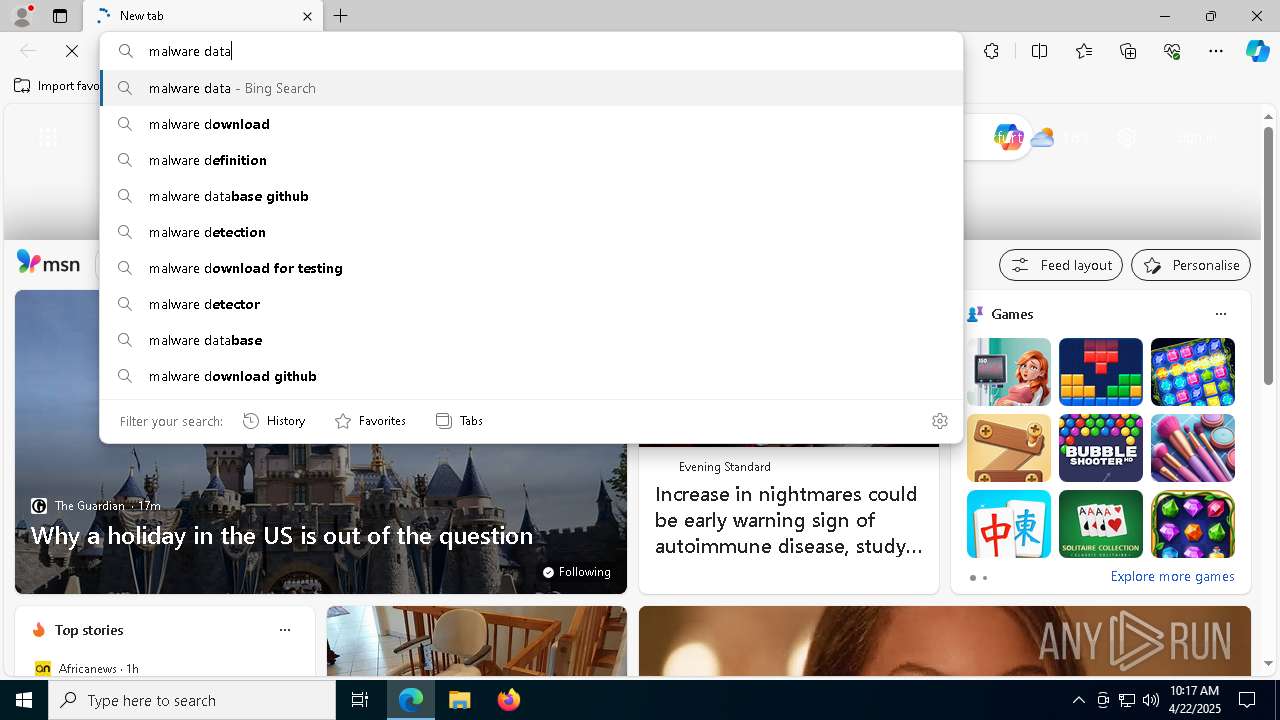This screenshot has width=1280, height=720.
Task: Open the network tray icon
Action: click(1126, 700)
